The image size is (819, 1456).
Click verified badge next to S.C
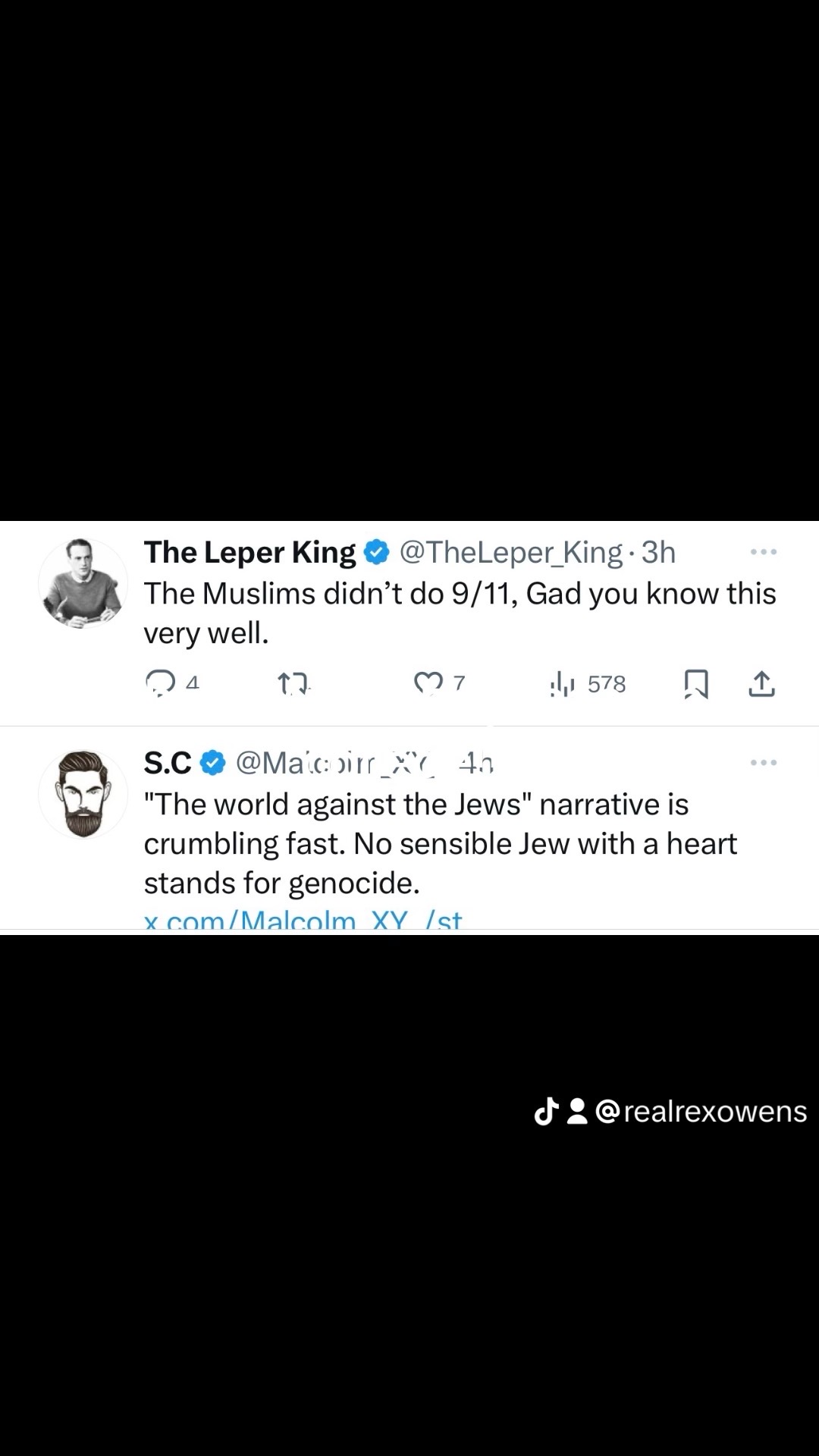point(212,764)
